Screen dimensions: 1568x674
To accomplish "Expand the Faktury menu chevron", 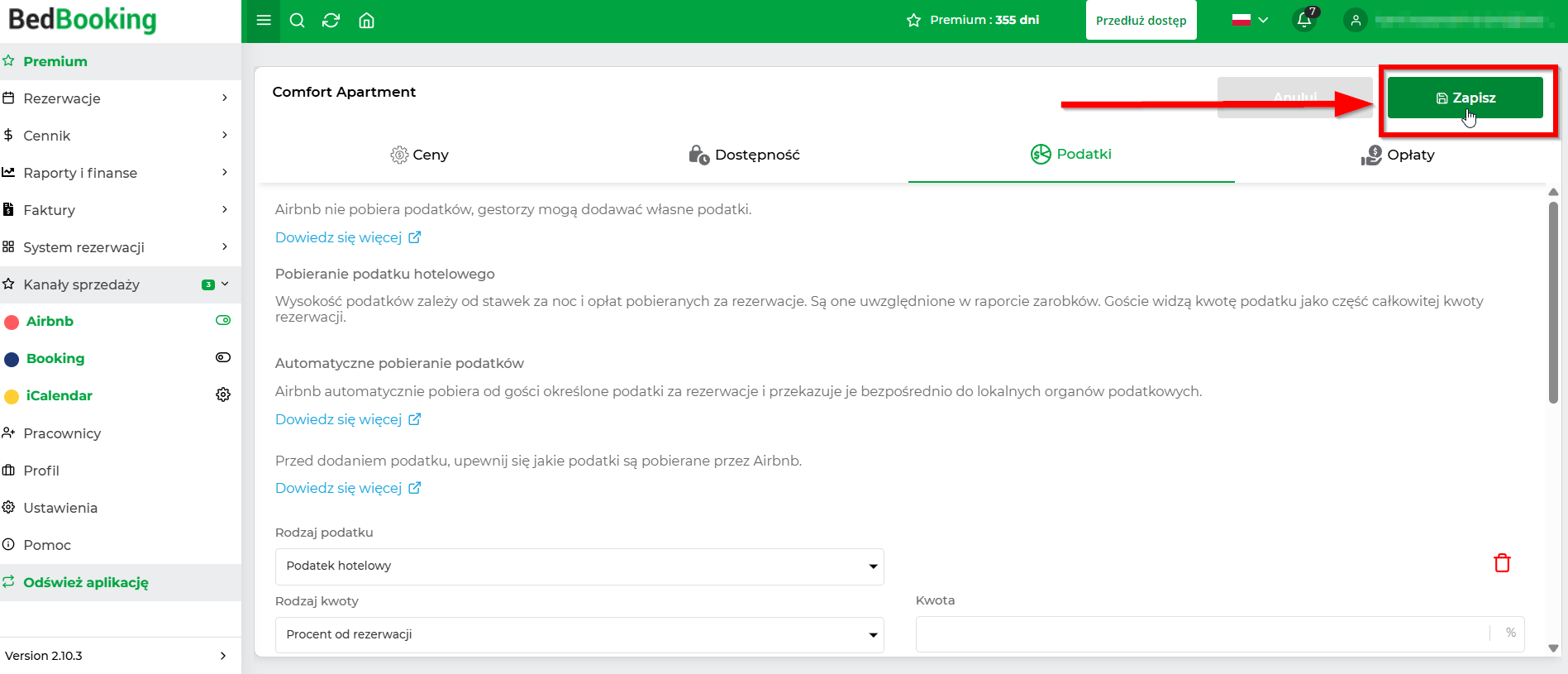I will 225,209.
